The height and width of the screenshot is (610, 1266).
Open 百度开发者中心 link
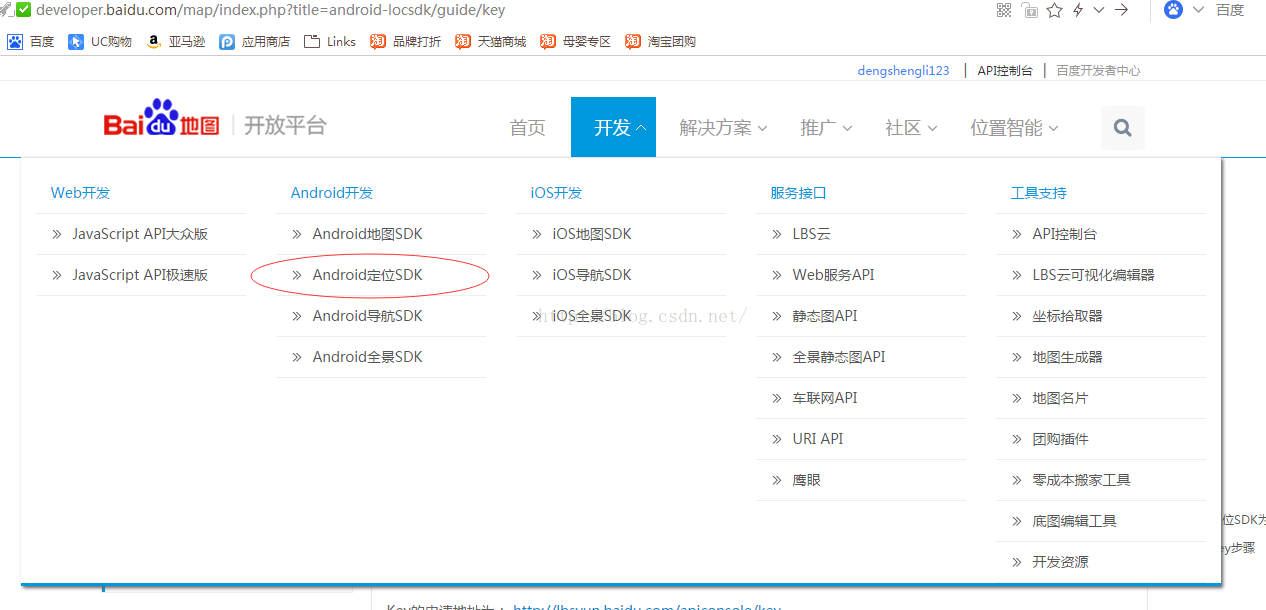coord(1098,70)
